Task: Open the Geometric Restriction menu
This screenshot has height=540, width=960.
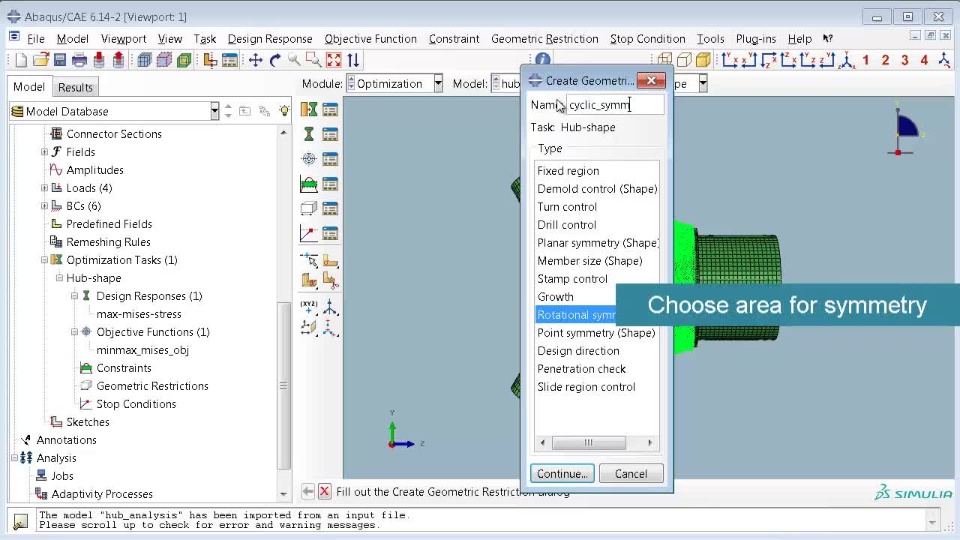Action: [544, 39]
